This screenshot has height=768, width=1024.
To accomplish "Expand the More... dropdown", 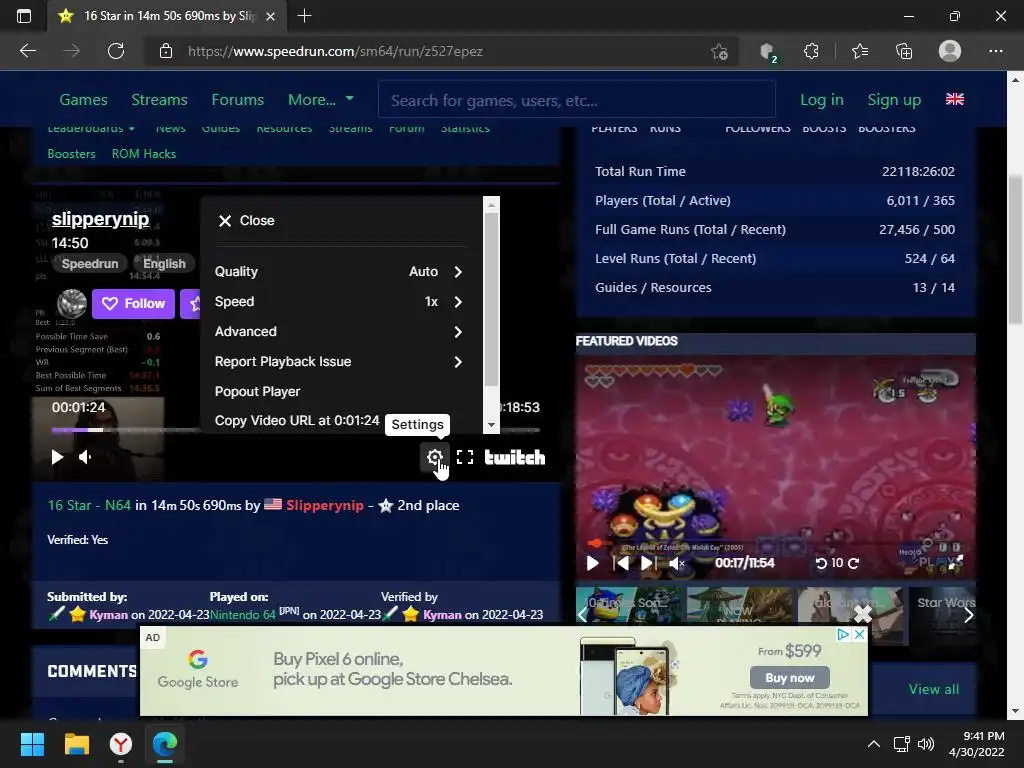I will click(321, 100).
